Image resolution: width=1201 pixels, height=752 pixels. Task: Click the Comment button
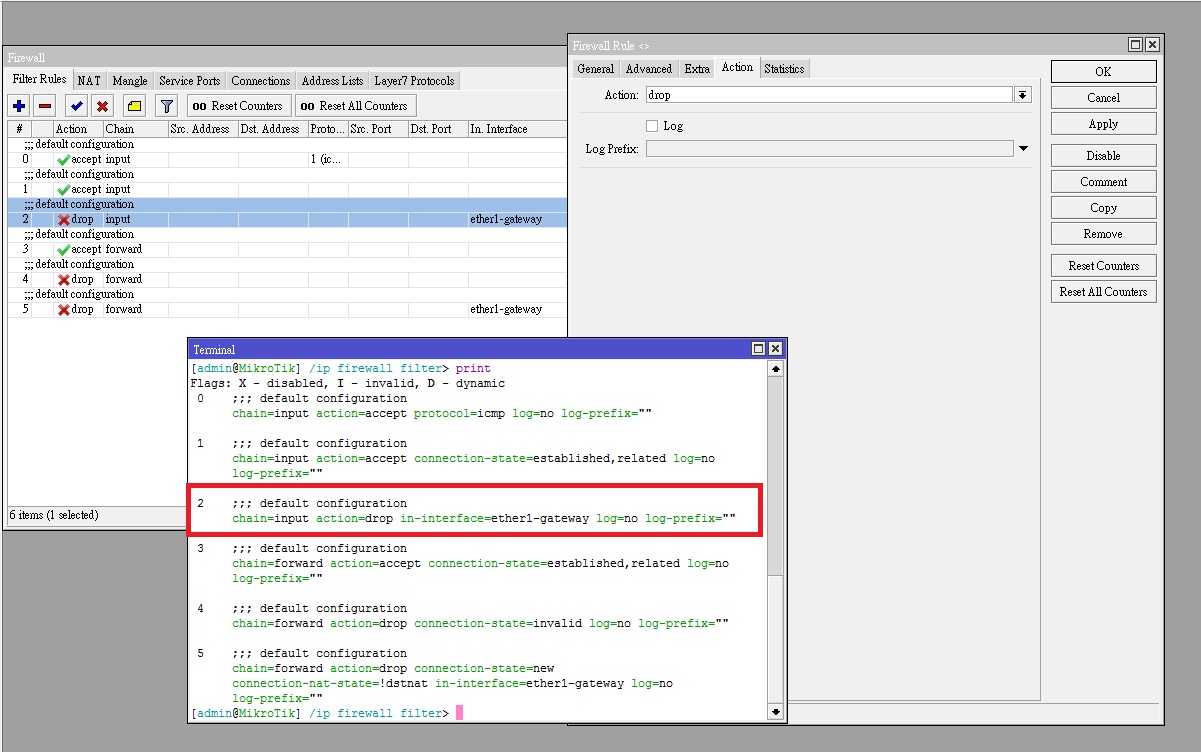pos(1103,182)
